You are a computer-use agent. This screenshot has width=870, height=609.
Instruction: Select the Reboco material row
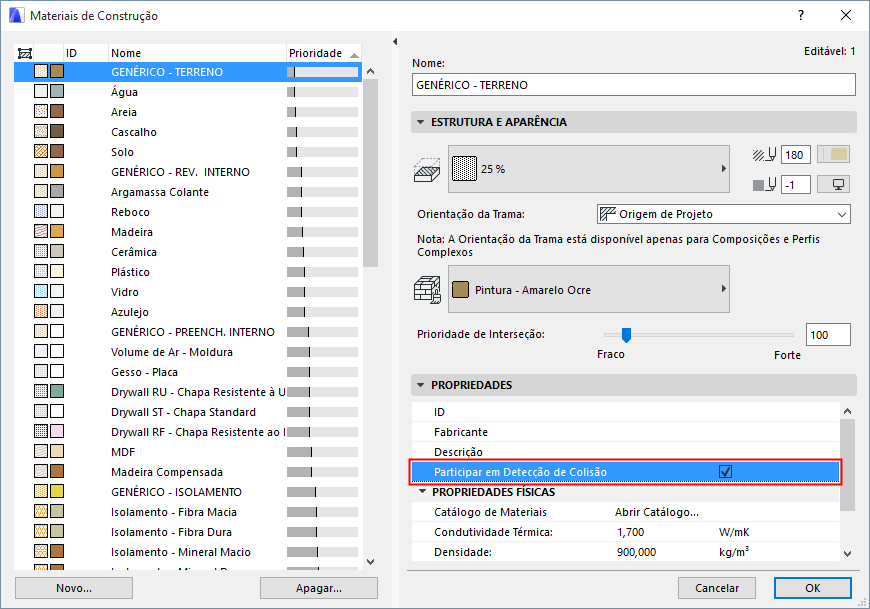188,212
